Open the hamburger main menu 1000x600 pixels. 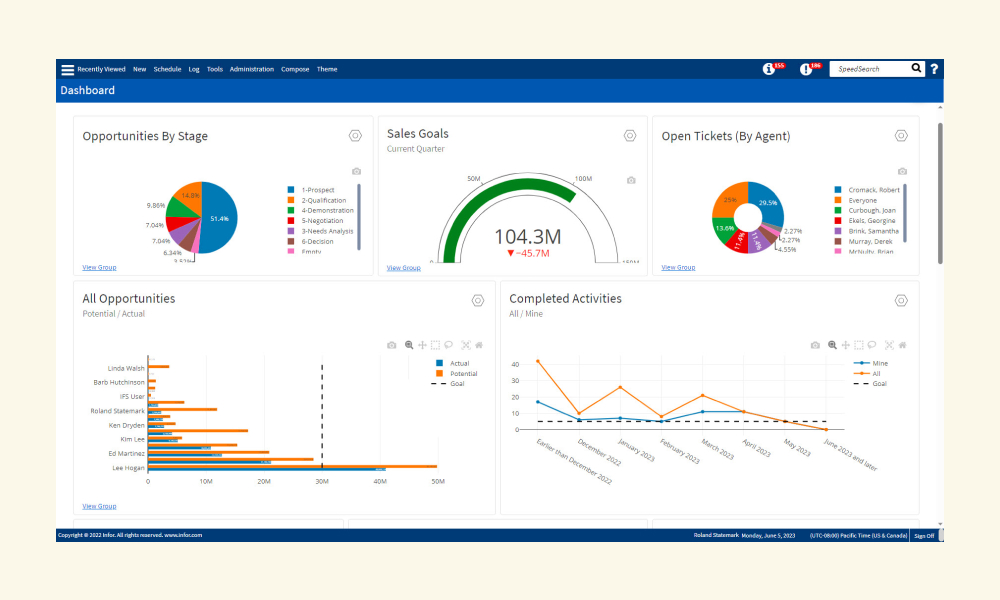pyautogui.click(x=67, y=70)
